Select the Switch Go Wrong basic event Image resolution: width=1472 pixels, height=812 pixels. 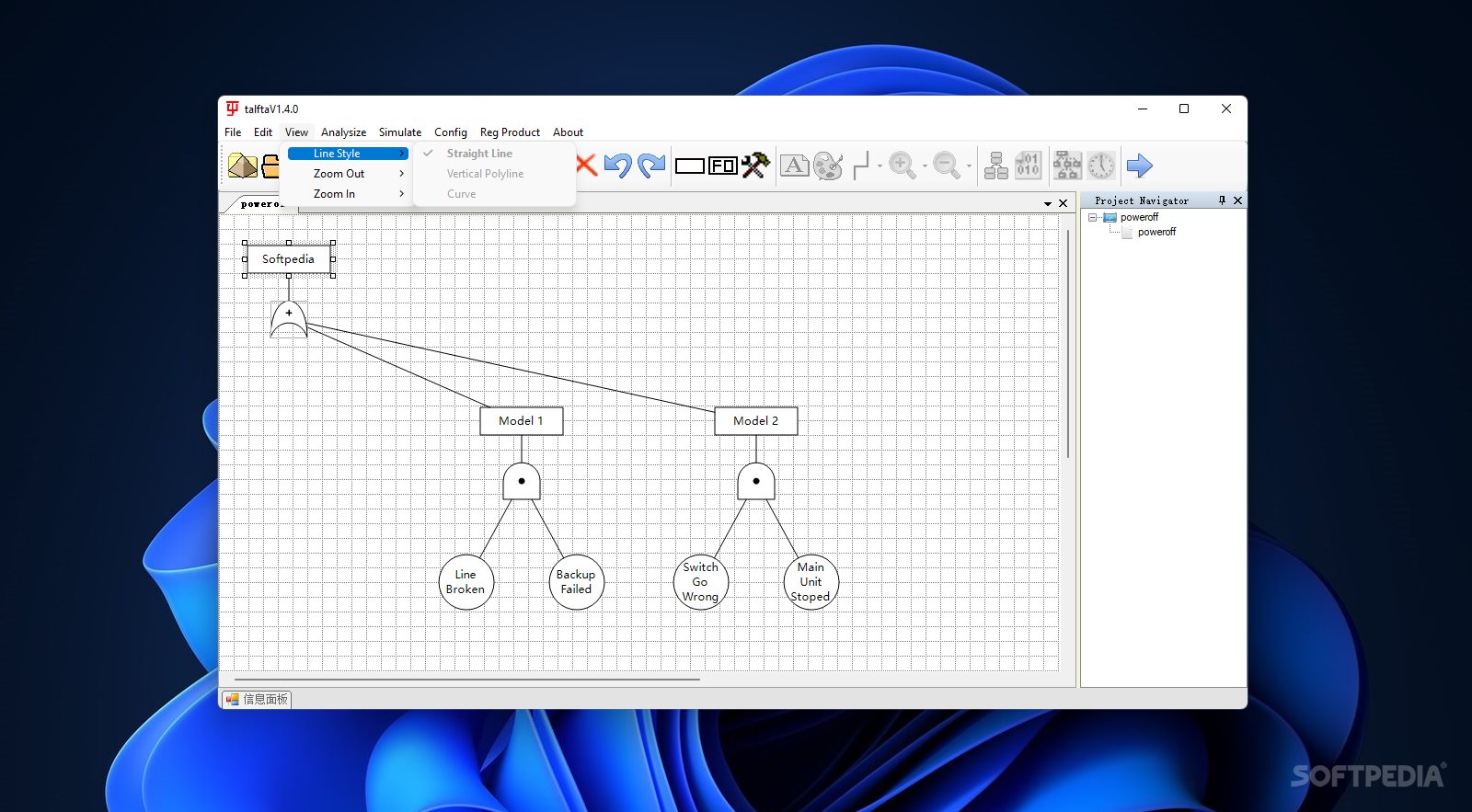(x=700, y=582)
